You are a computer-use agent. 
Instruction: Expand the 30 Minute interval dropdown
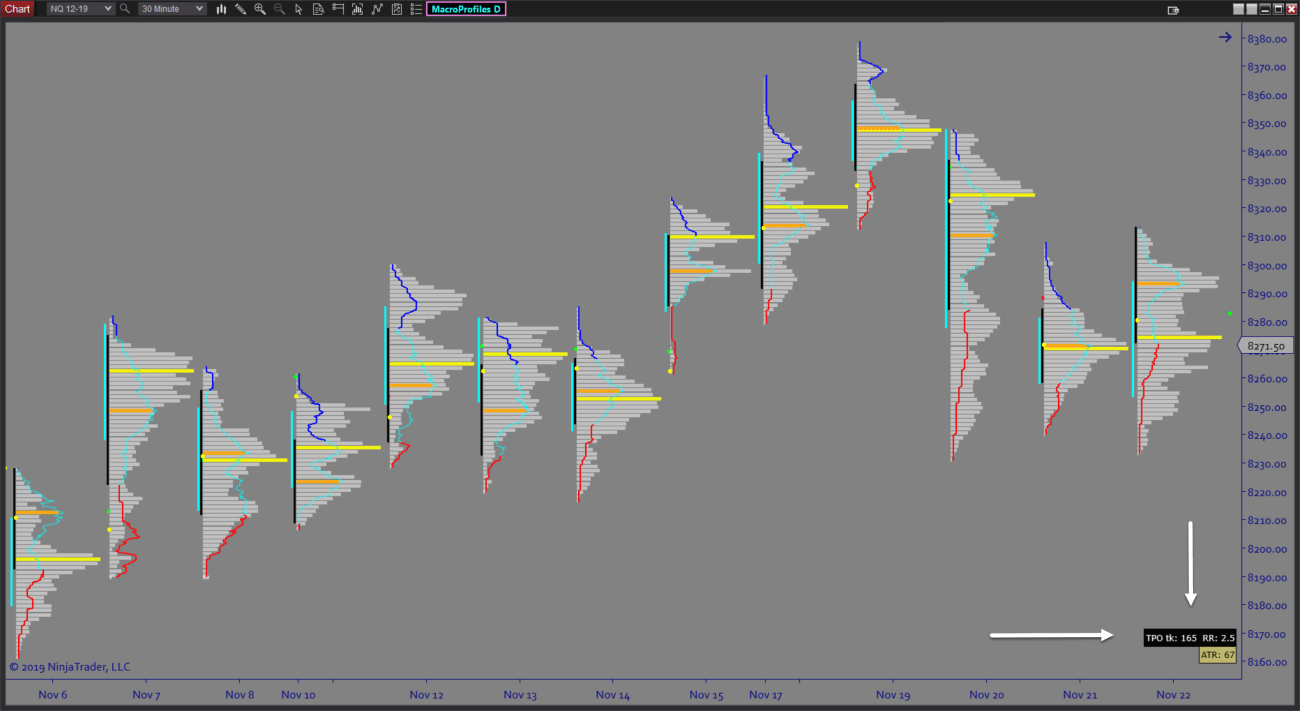pyautogui.click(x=171, y=9)
